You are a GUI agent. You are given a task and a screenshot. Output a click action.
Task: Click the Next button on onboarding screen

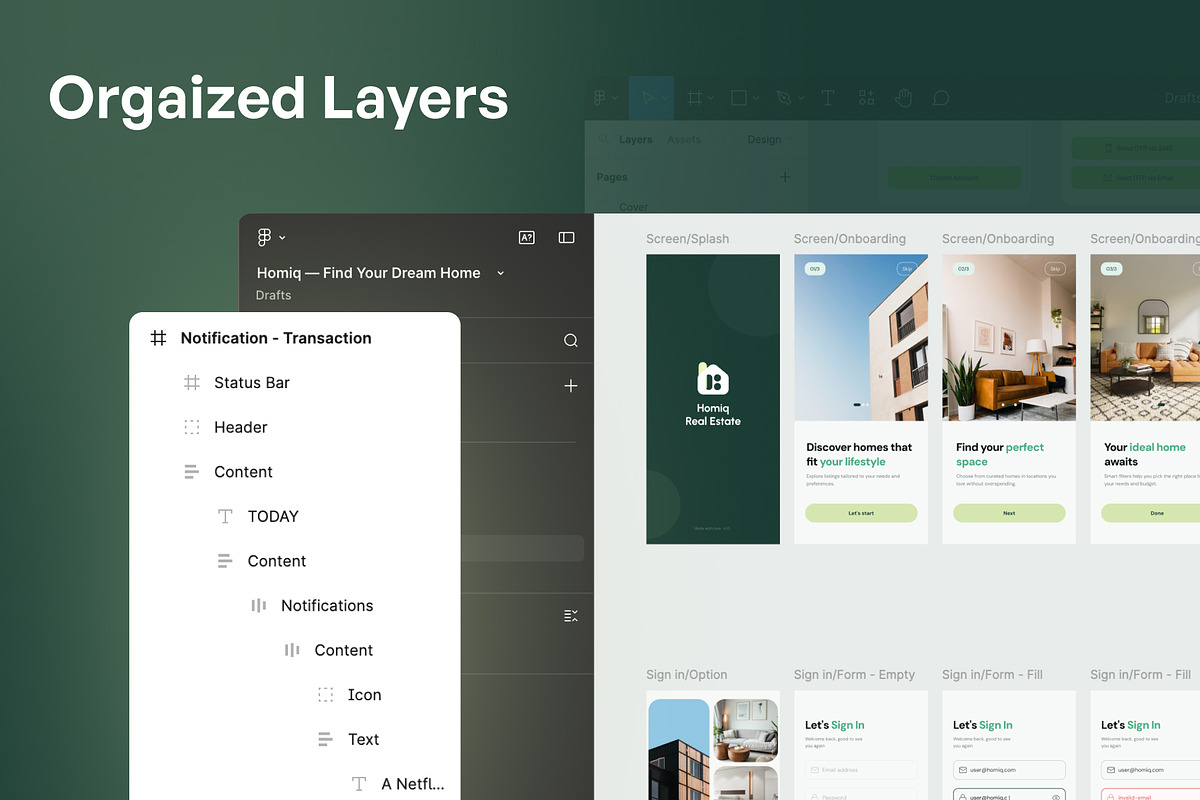(1009, 513)
